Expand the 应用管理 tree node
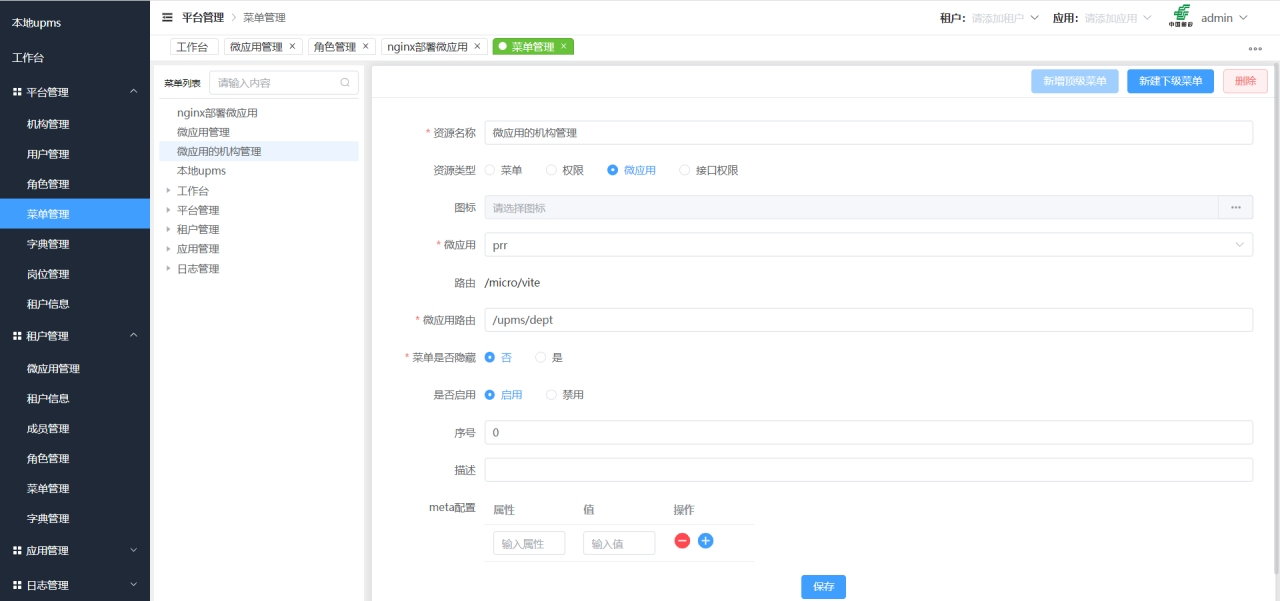The image size is (1280, 601). pos(168,249)
